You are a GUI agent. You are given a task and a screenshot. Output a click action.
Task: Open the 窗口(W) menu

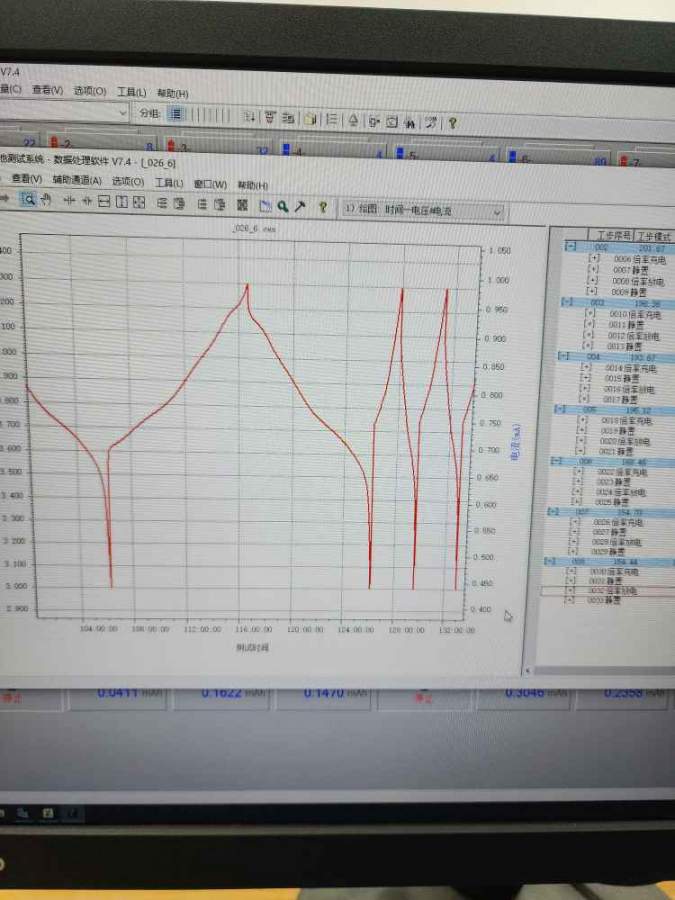[210, 184]
